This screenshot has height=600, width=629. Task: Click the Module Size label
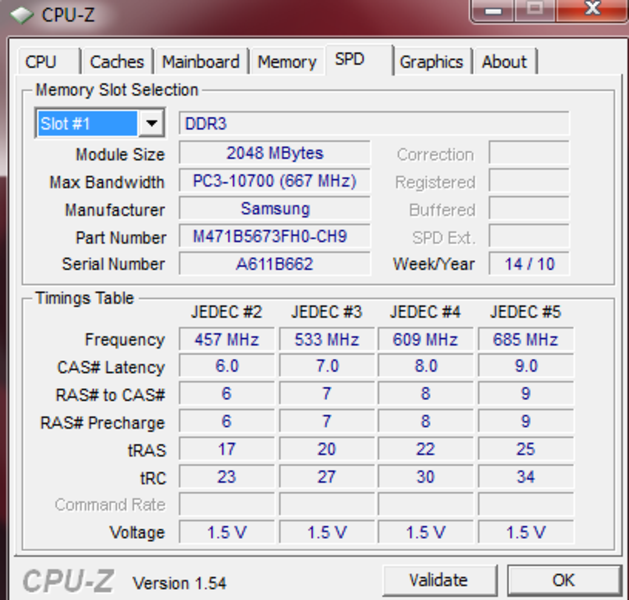(x=120, y=154)
